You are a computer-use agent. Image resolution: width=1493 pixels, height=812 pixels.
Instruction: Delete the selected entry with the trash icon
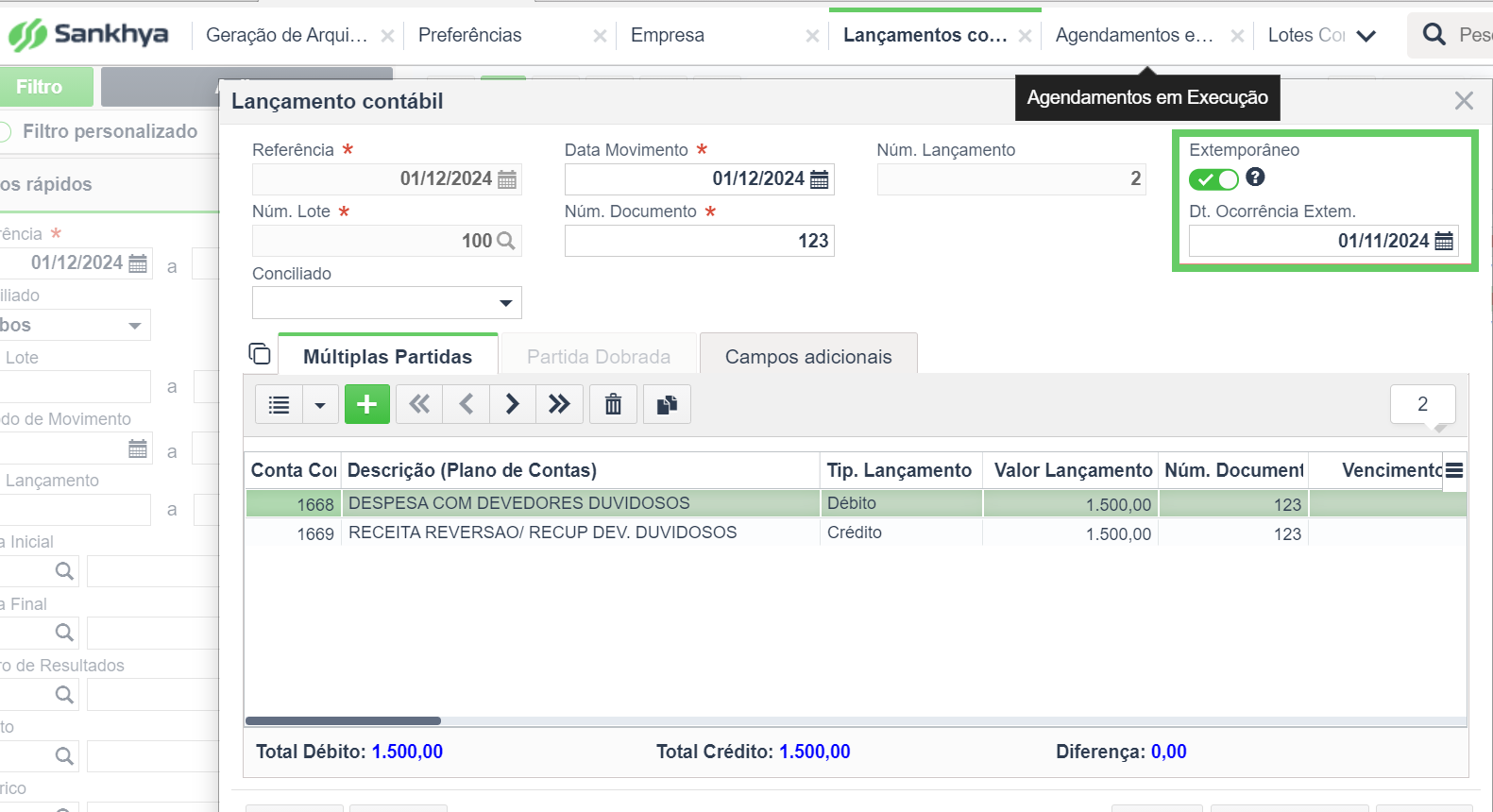click(613, 404)
